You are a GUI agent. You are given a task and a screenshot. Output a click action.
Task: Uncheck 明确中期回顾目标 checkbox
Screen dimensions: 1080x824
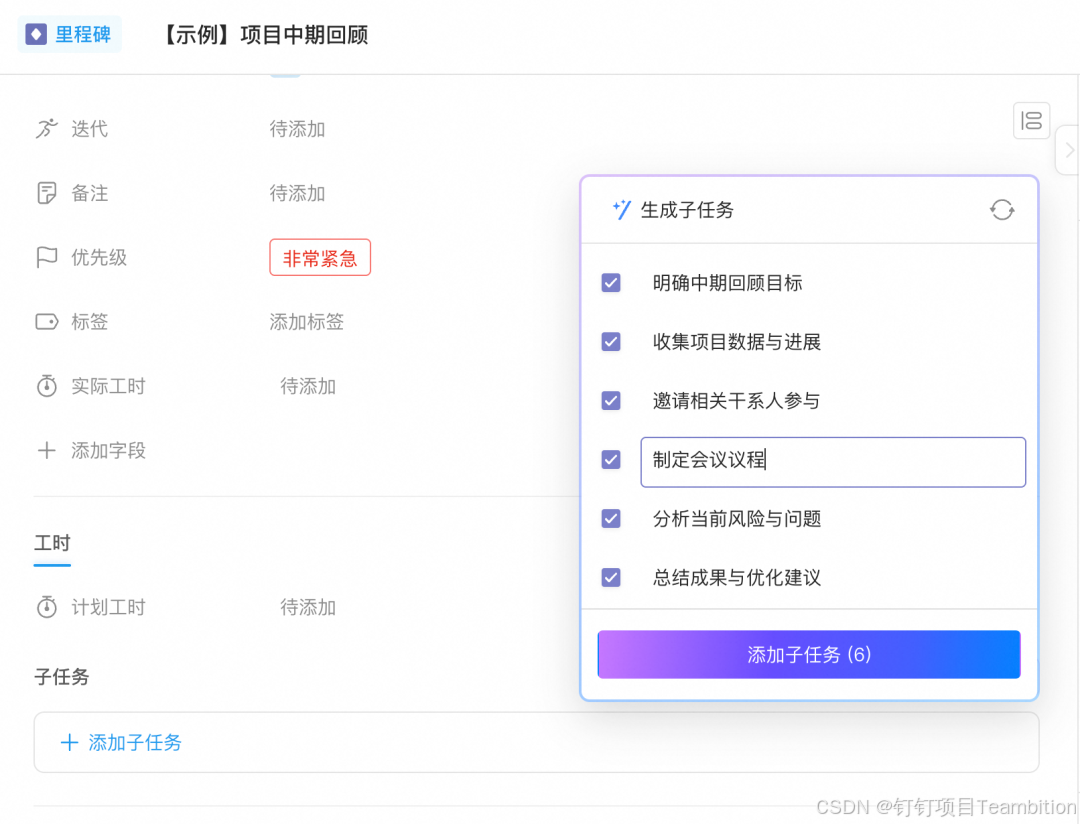coord(611,282)
